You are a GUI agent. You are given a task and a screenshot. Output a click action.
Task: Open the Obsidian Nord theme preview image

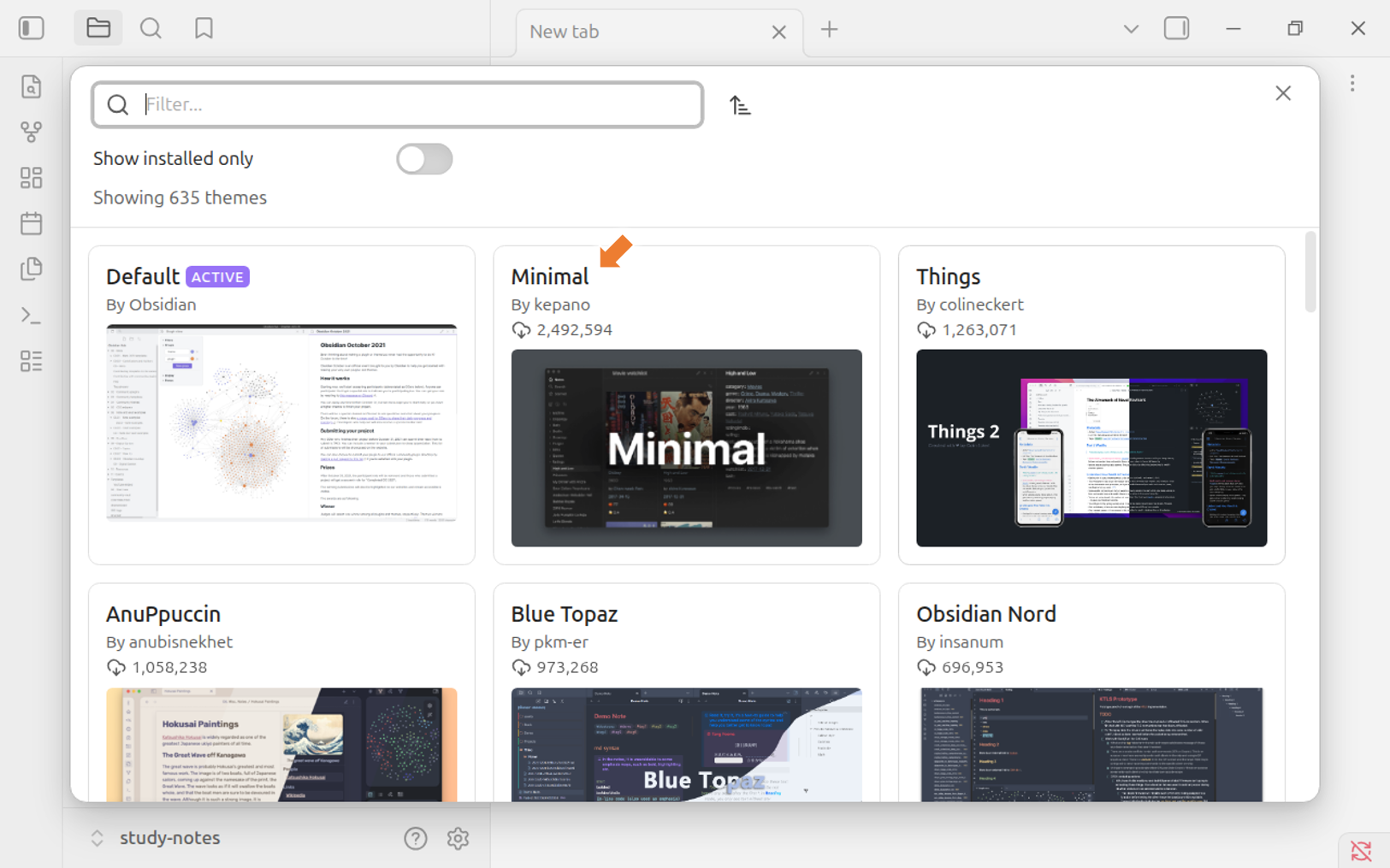click(x=1091, y=745)
